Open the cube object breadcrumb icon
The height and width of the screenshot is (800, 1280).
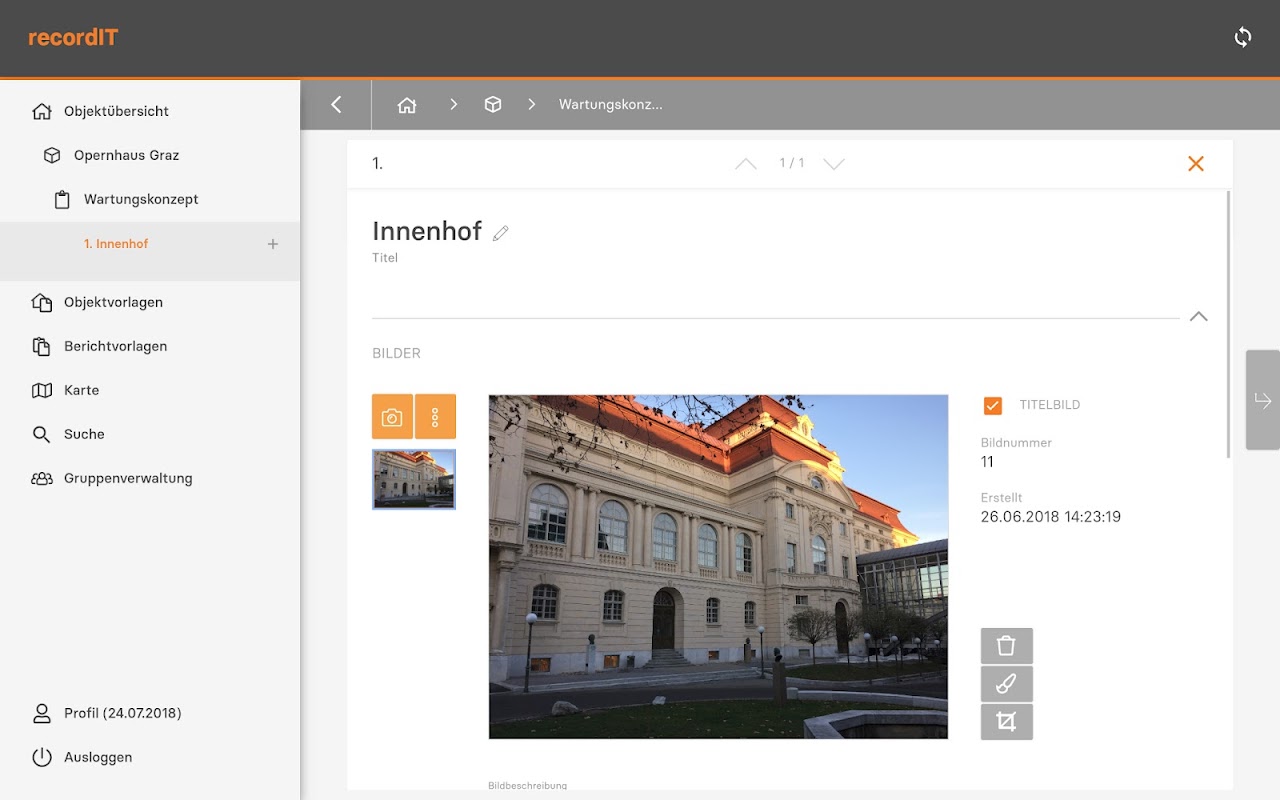(x=493, y=104)
